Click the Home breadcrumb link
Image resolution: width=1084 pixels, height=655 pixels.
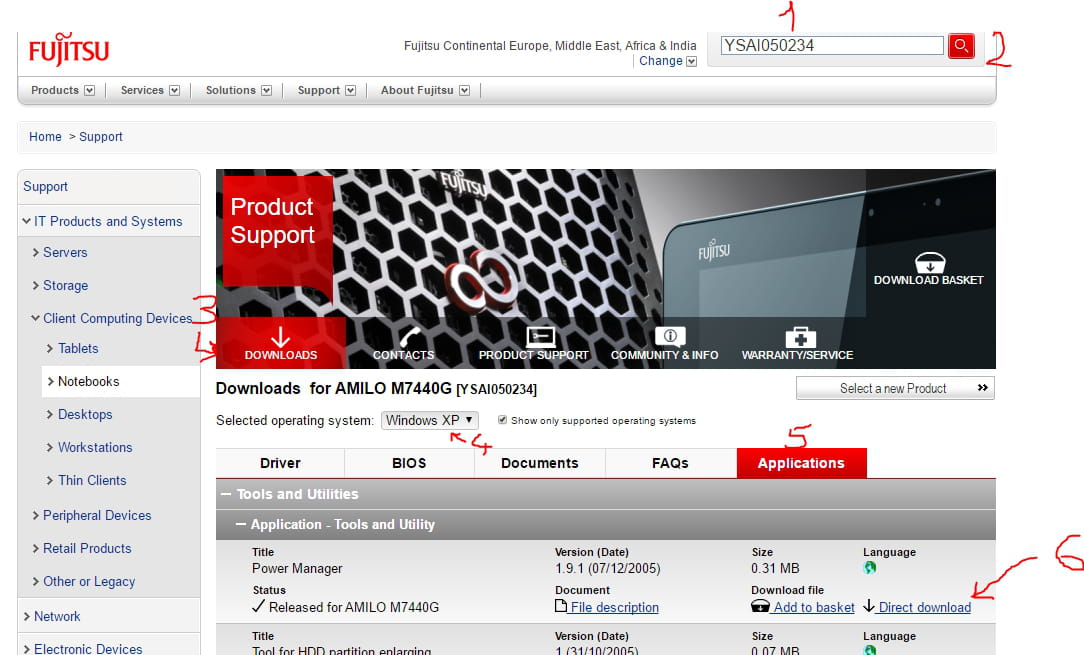45,136
